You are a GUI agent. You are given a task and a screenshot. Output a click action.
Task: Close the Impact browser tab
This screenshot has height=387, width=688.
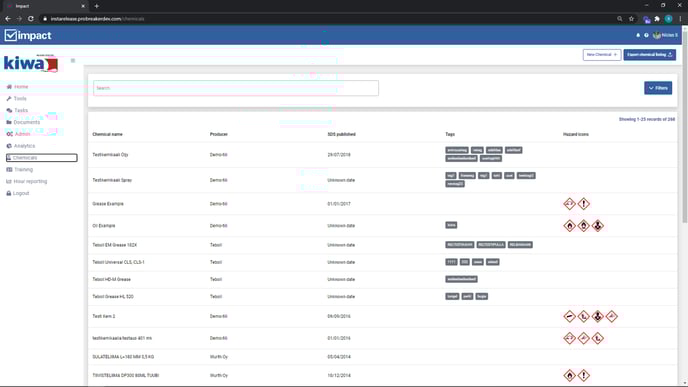[83, 6]
